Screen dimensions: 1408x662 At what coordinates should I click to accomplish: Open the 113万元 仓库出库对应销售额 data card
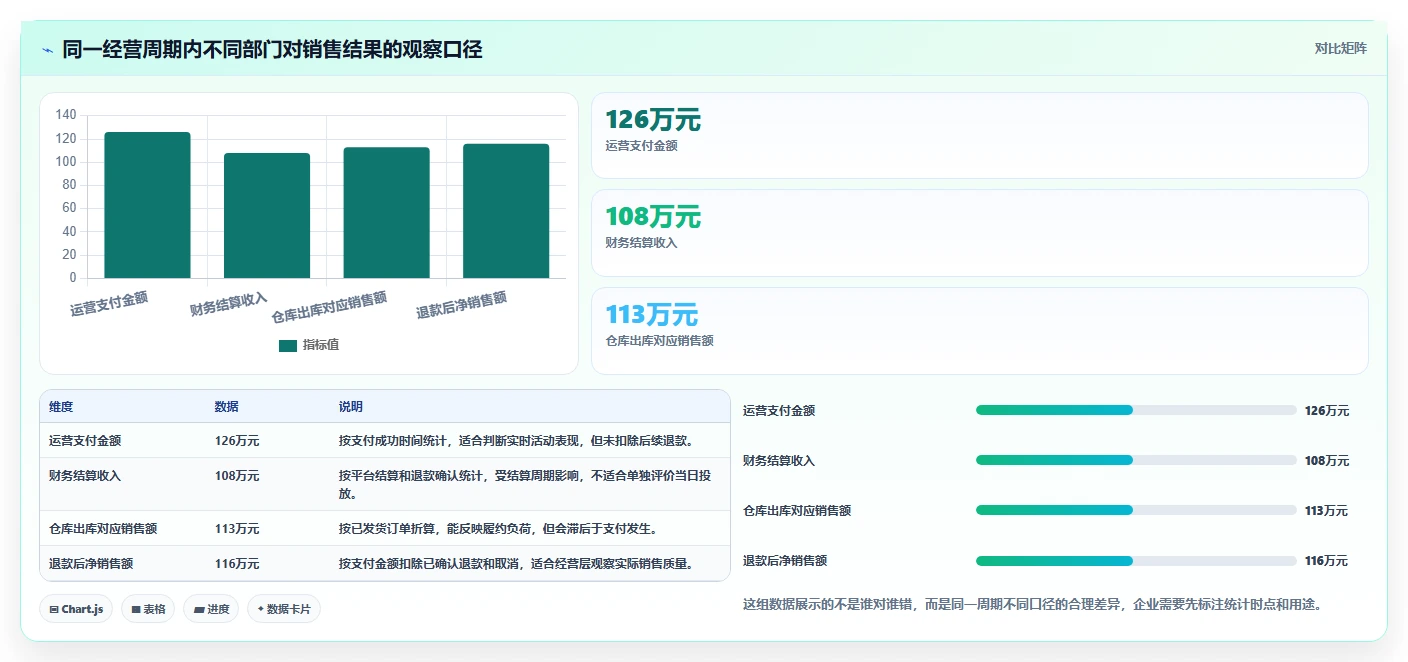(979, 331)
